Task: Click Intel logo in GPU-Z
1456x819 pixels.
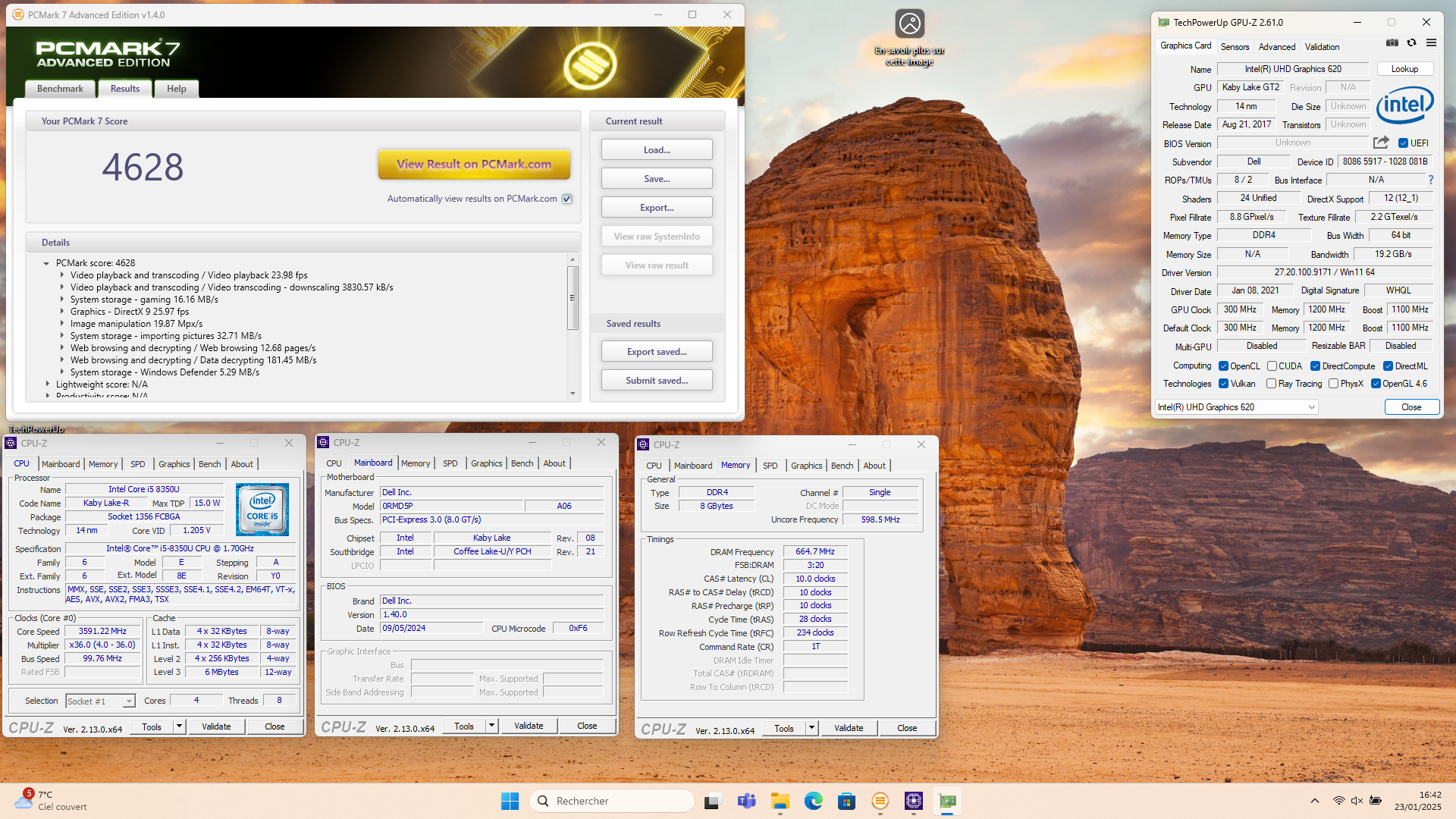Action: point(1404,105)
